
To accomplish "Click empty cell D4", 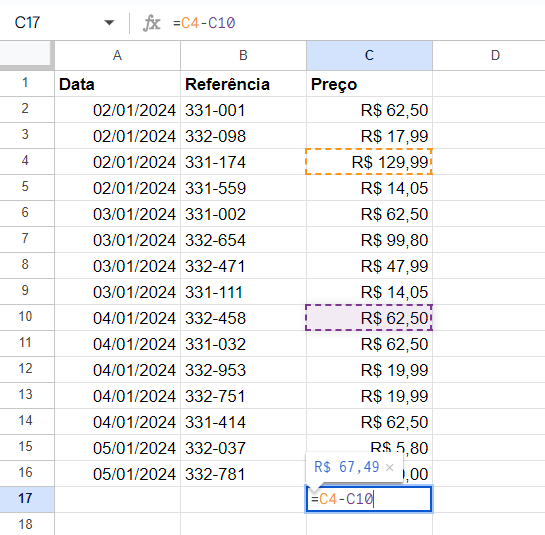I will pyautogui.click(x=489, y=162).
